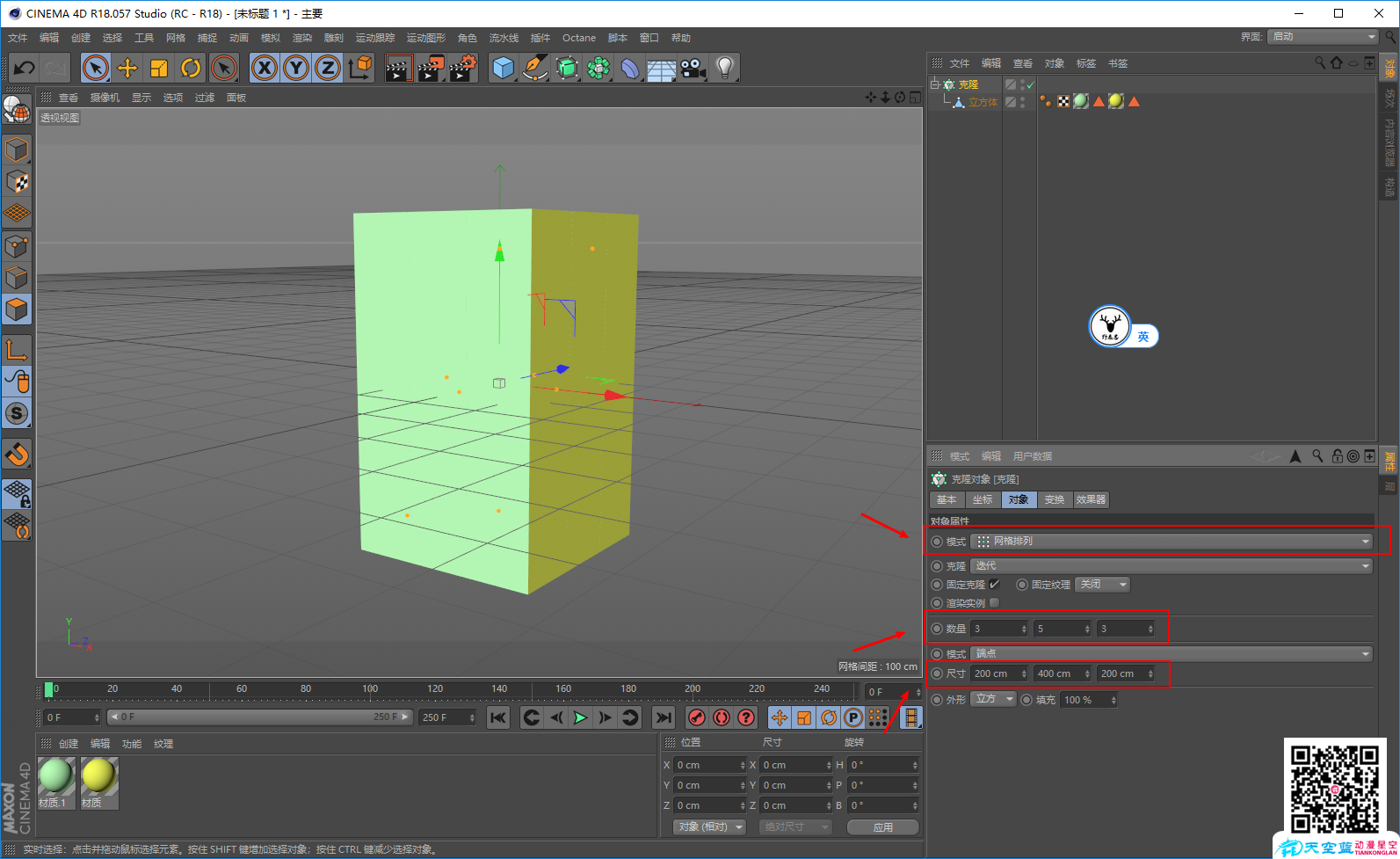Jump to the start of animation
The width and height of the screenshot is (1400, 859).
[498, 717]
